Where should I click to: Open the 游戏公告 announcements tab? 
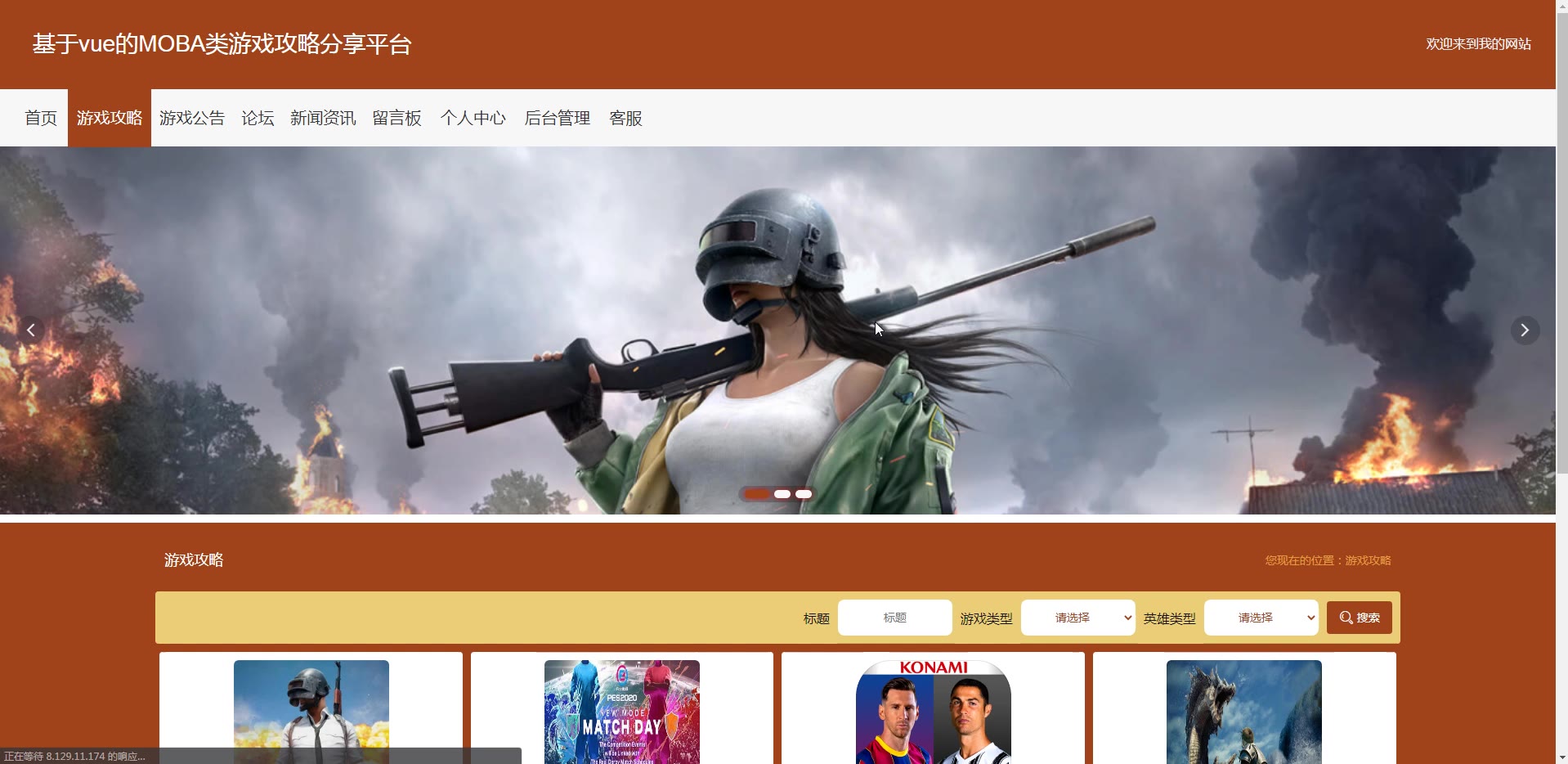point(192,118)
